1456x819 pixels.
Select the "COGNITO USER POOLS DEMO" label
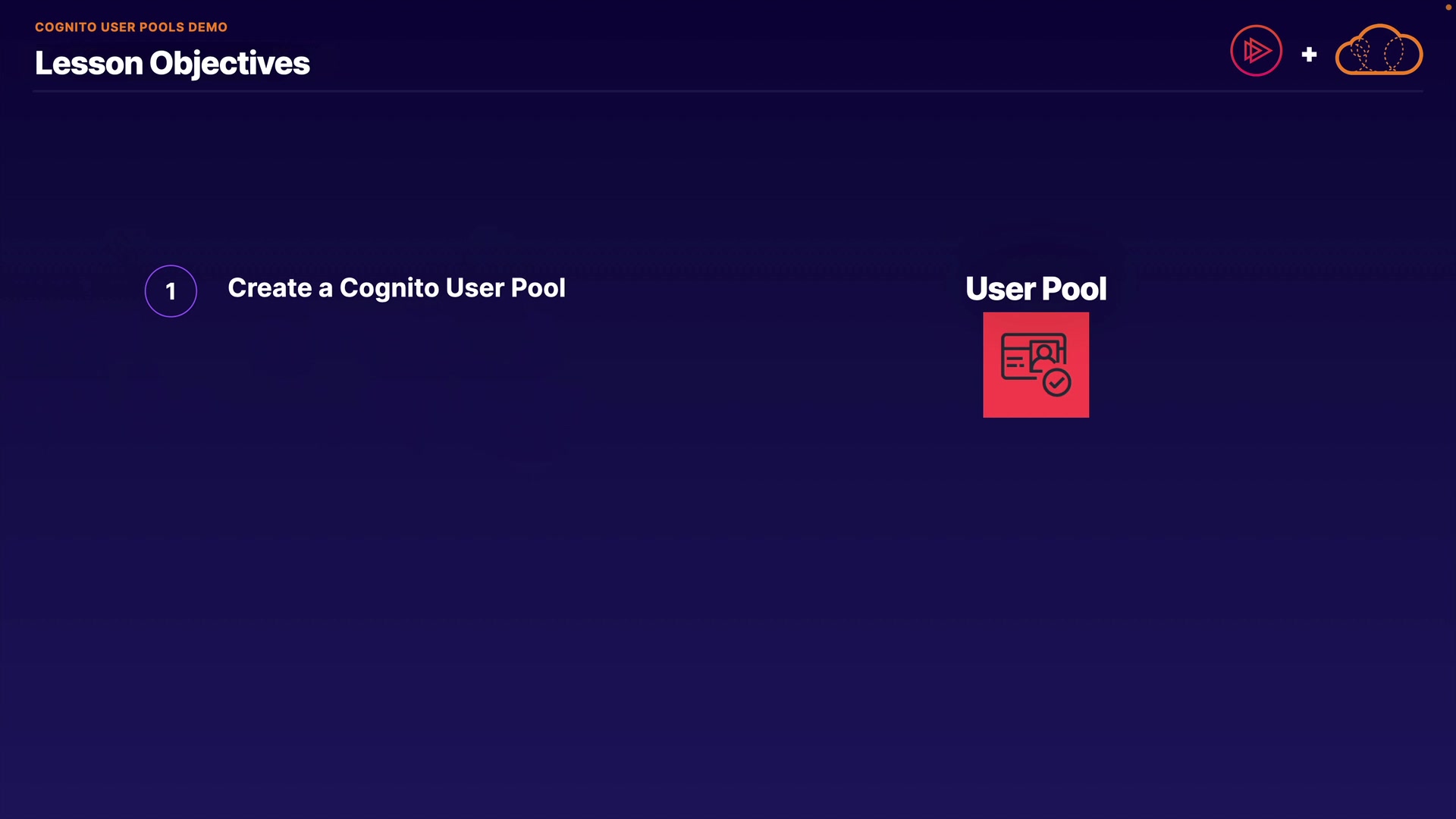click(131, 27)
